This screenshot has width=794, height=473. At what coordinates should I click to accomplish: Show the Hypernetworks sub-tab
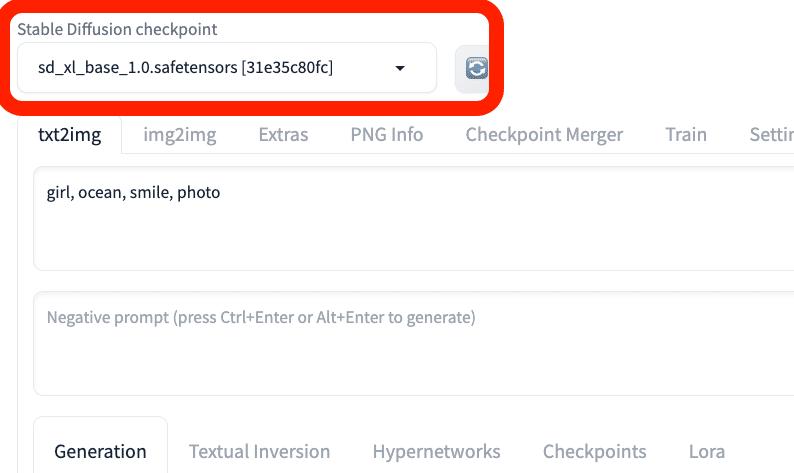coord(436,452)
